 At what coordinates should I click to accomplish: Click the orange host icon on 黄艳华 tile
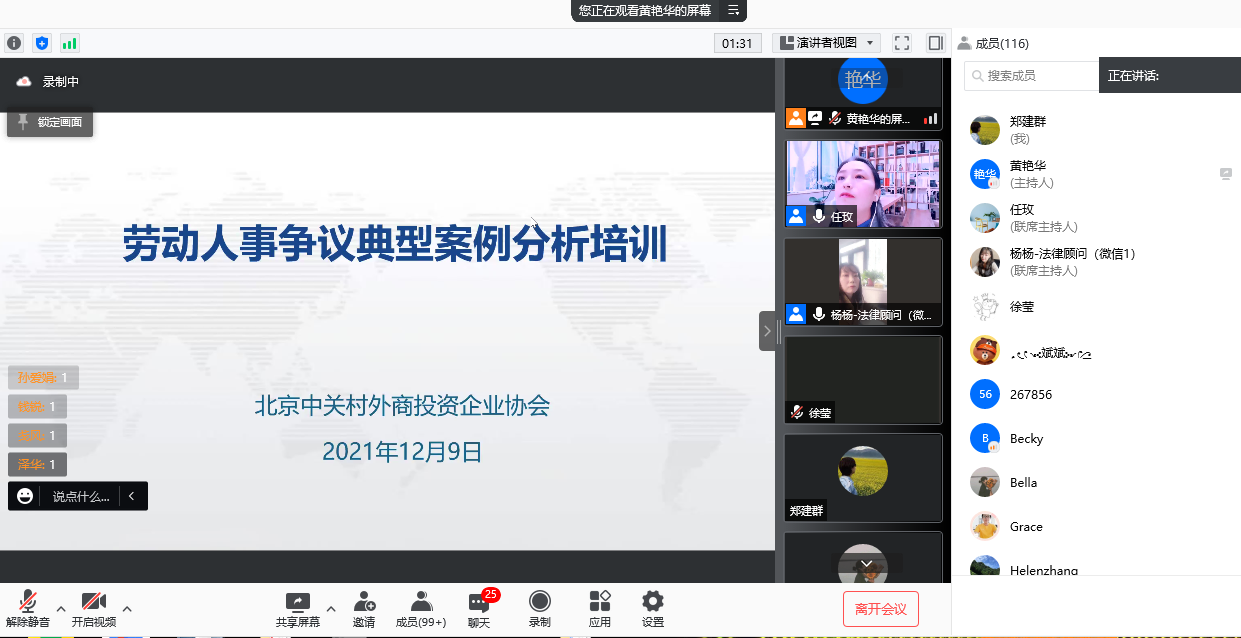[796, 118]
